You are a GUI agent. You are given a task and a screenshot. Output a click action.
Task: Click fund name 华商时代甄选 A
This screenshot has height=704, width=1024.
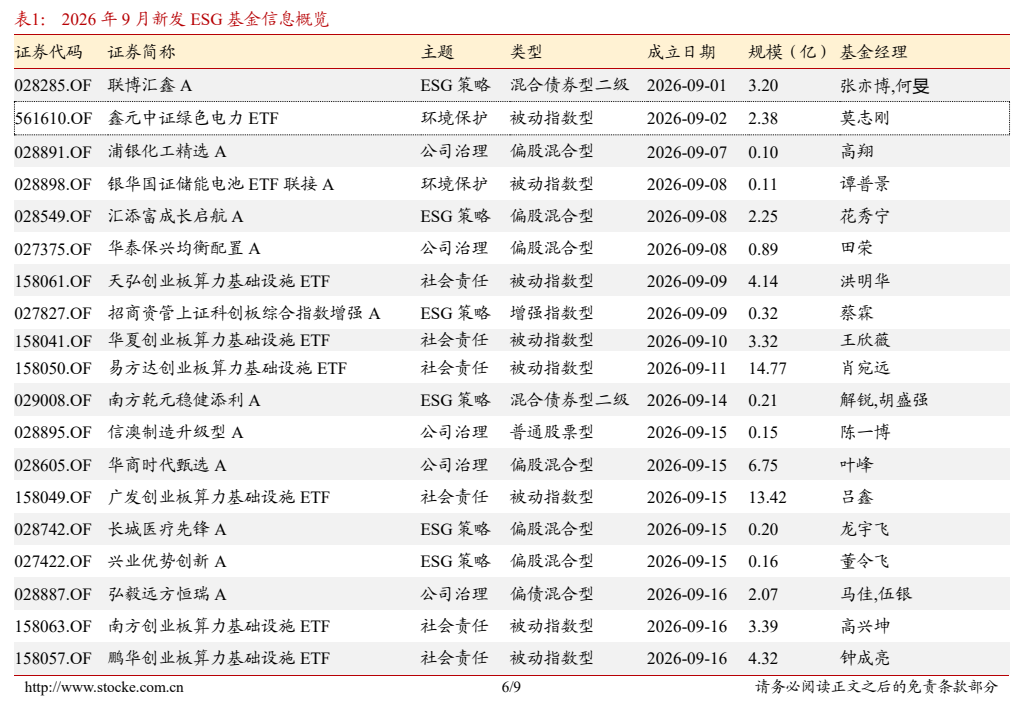[x=167, y=465]
